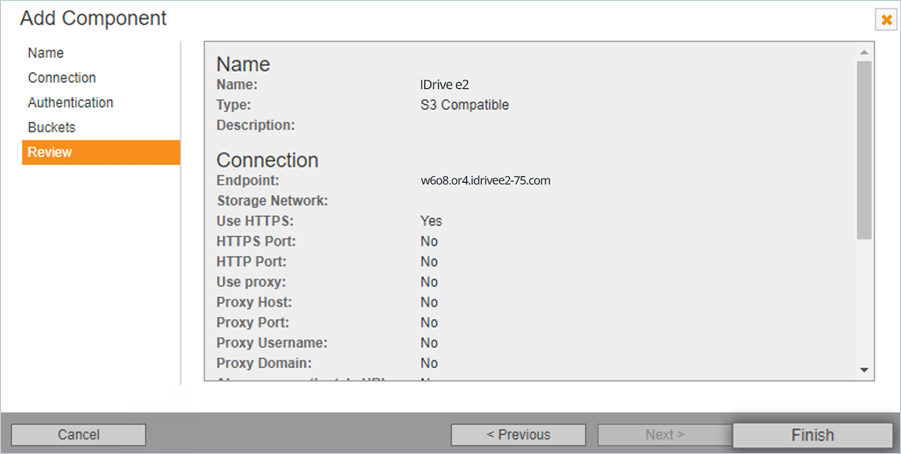Image resolution: width=901 pixels, height=454 pixels.
Task: Select the Review step
Action: click(50, 153)
